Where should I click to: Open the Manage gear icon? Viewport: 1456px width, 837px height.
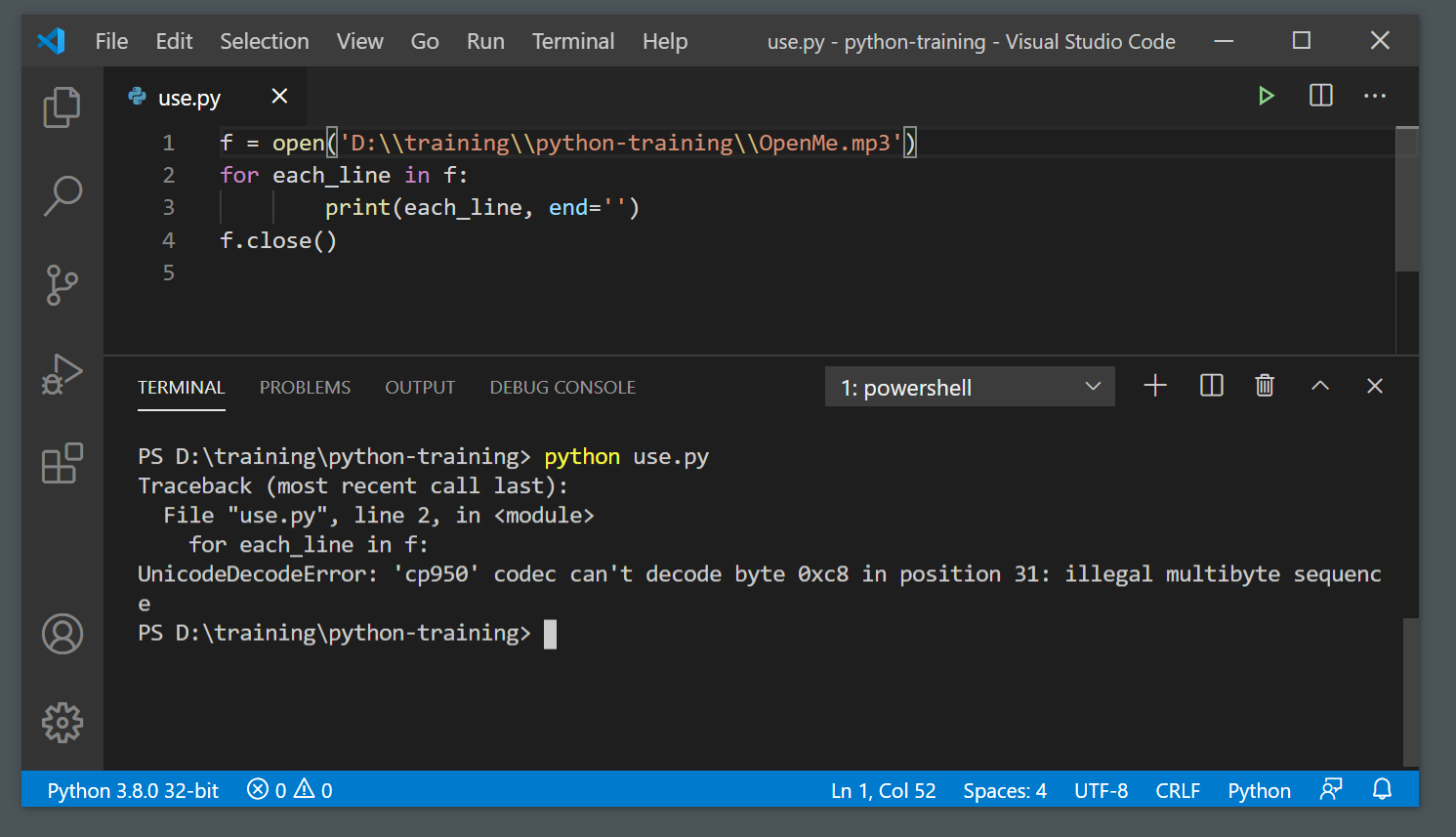(62, 723)
